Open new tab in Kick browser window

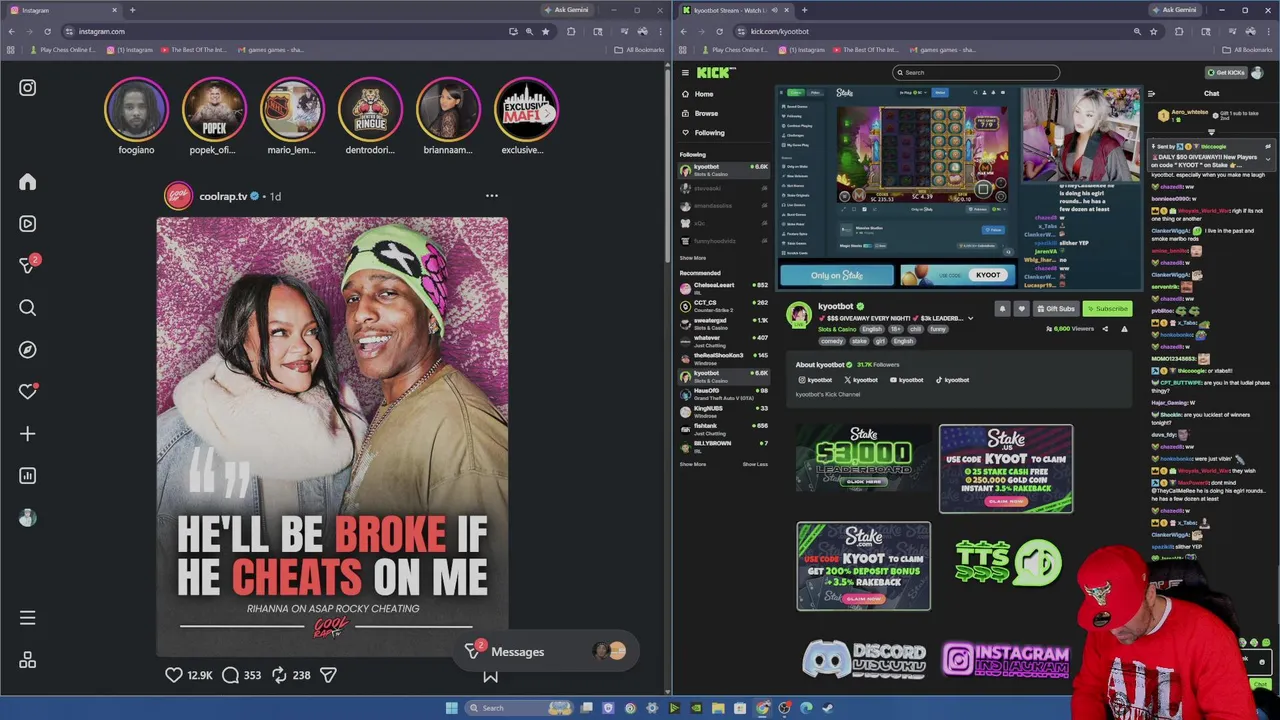804,10
